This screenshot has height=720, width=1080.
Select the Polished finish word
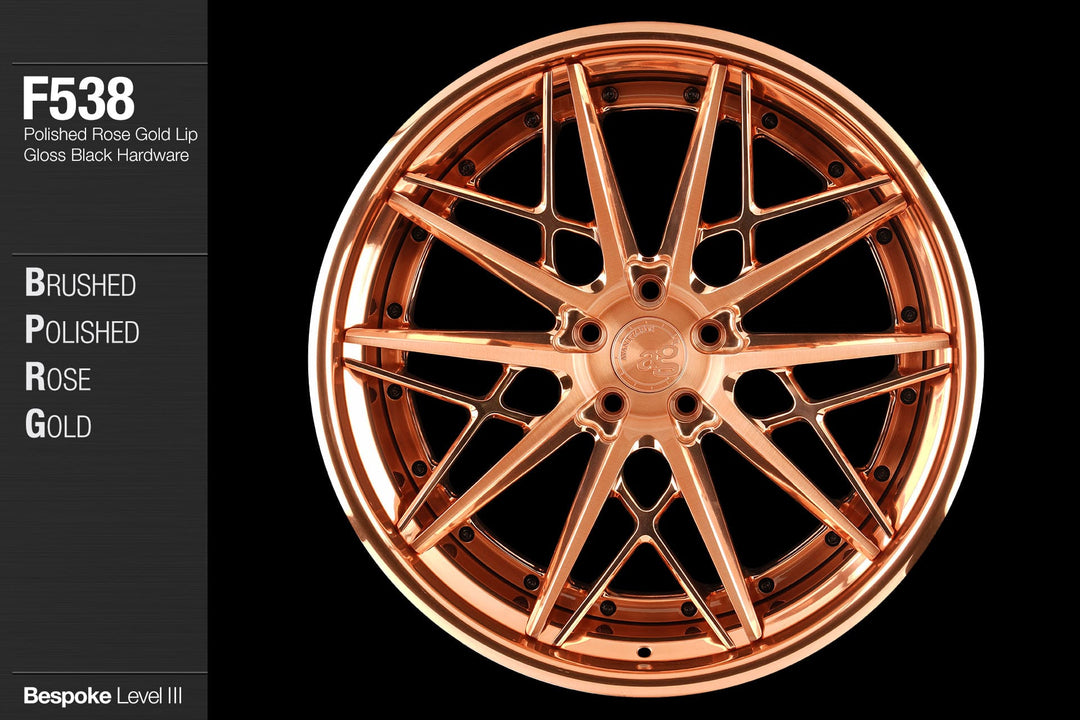pos(82,331)
